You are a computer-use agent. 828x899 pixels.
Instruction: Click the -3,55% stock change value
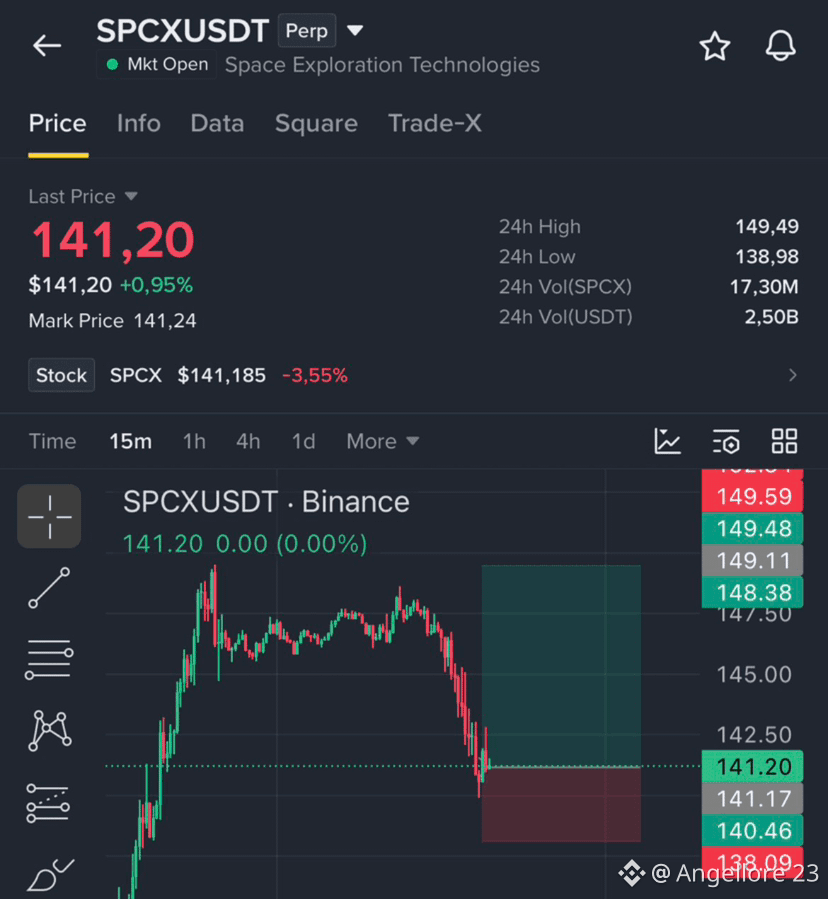[x=315, y=376]
